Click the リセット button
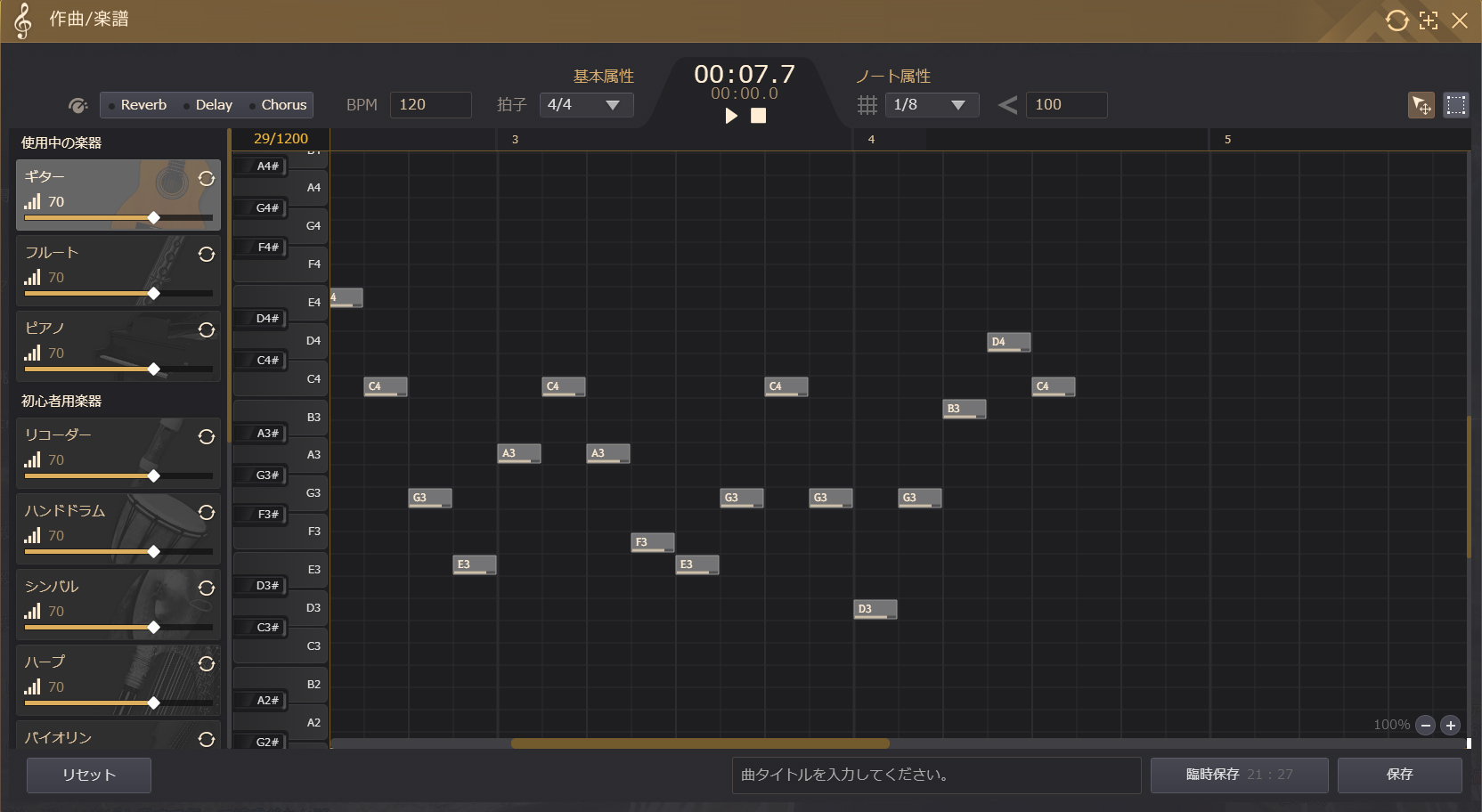Viewport: 1482px width, 812px height. tap(89, 775)
